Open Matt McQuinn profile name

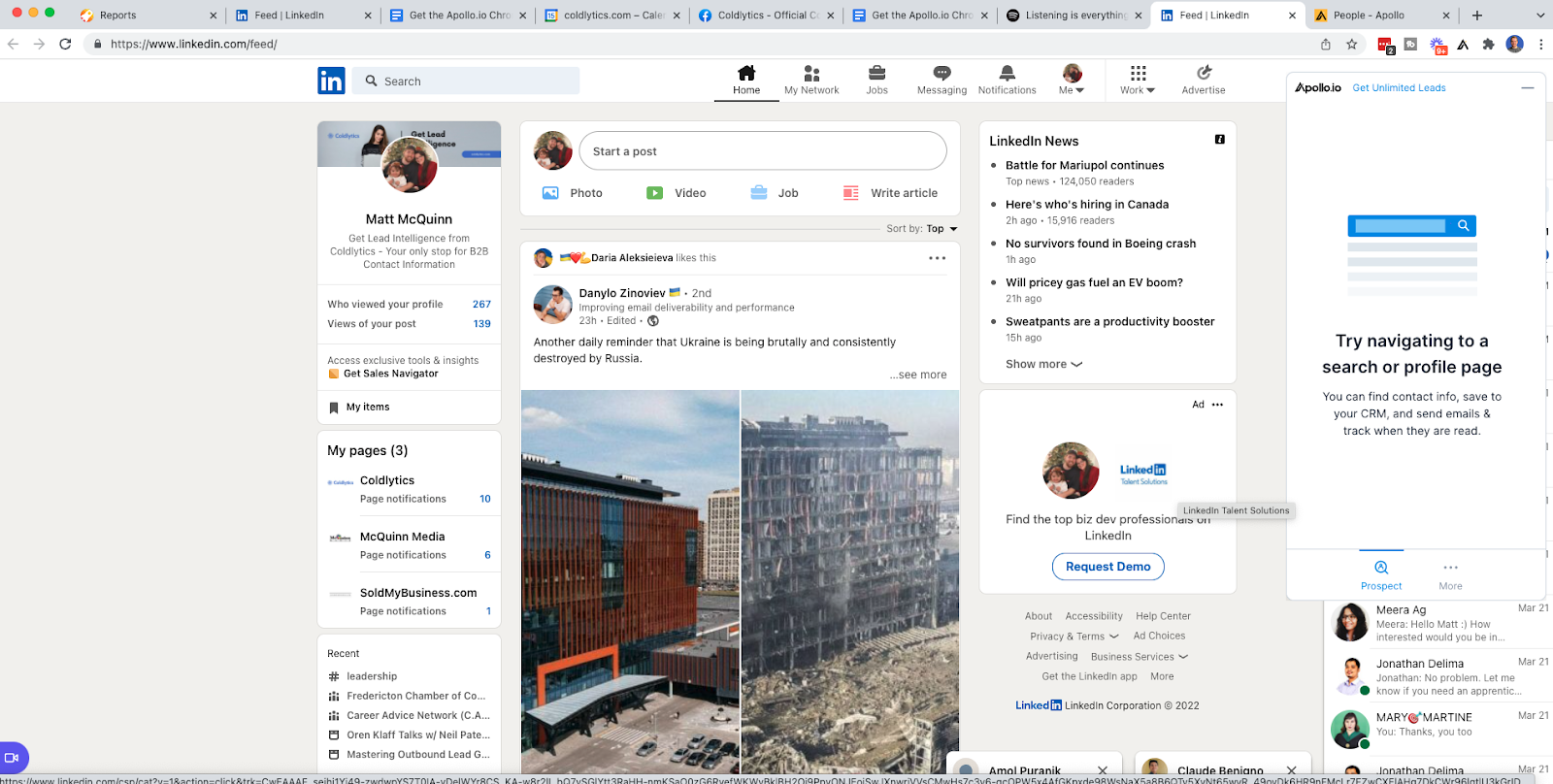coord(409,219)
